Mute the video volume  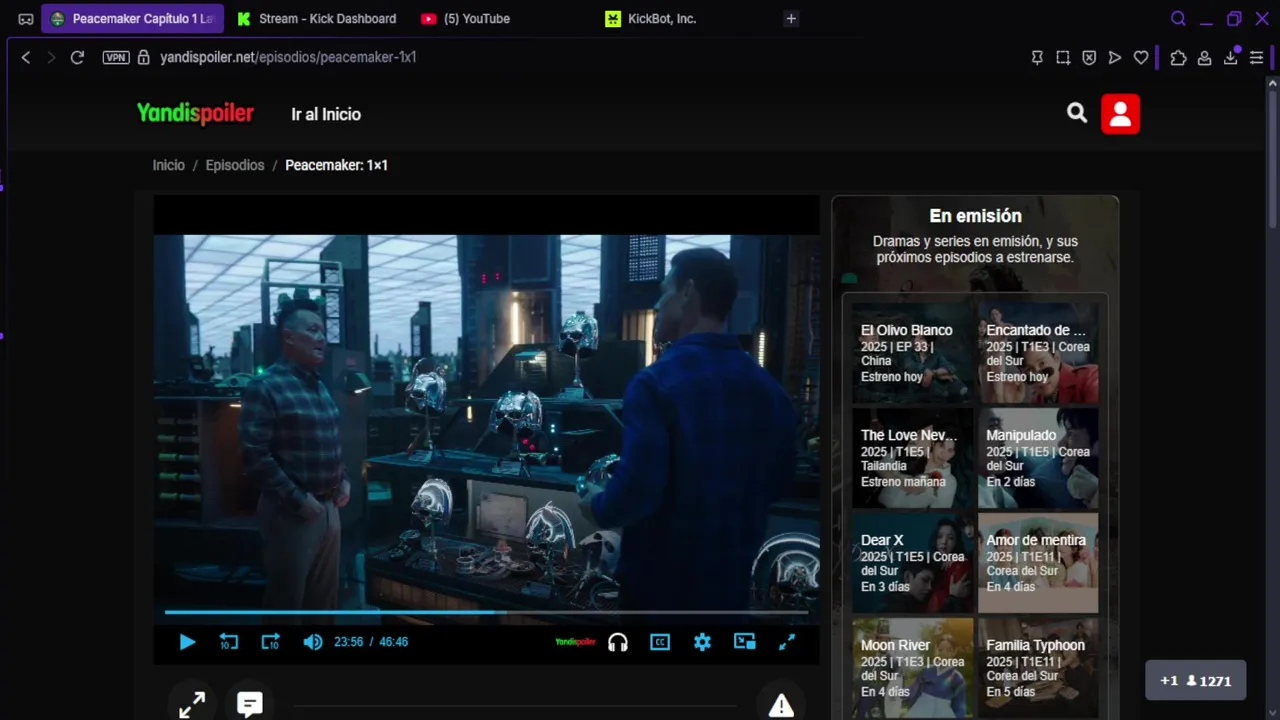tap(313, 642)
